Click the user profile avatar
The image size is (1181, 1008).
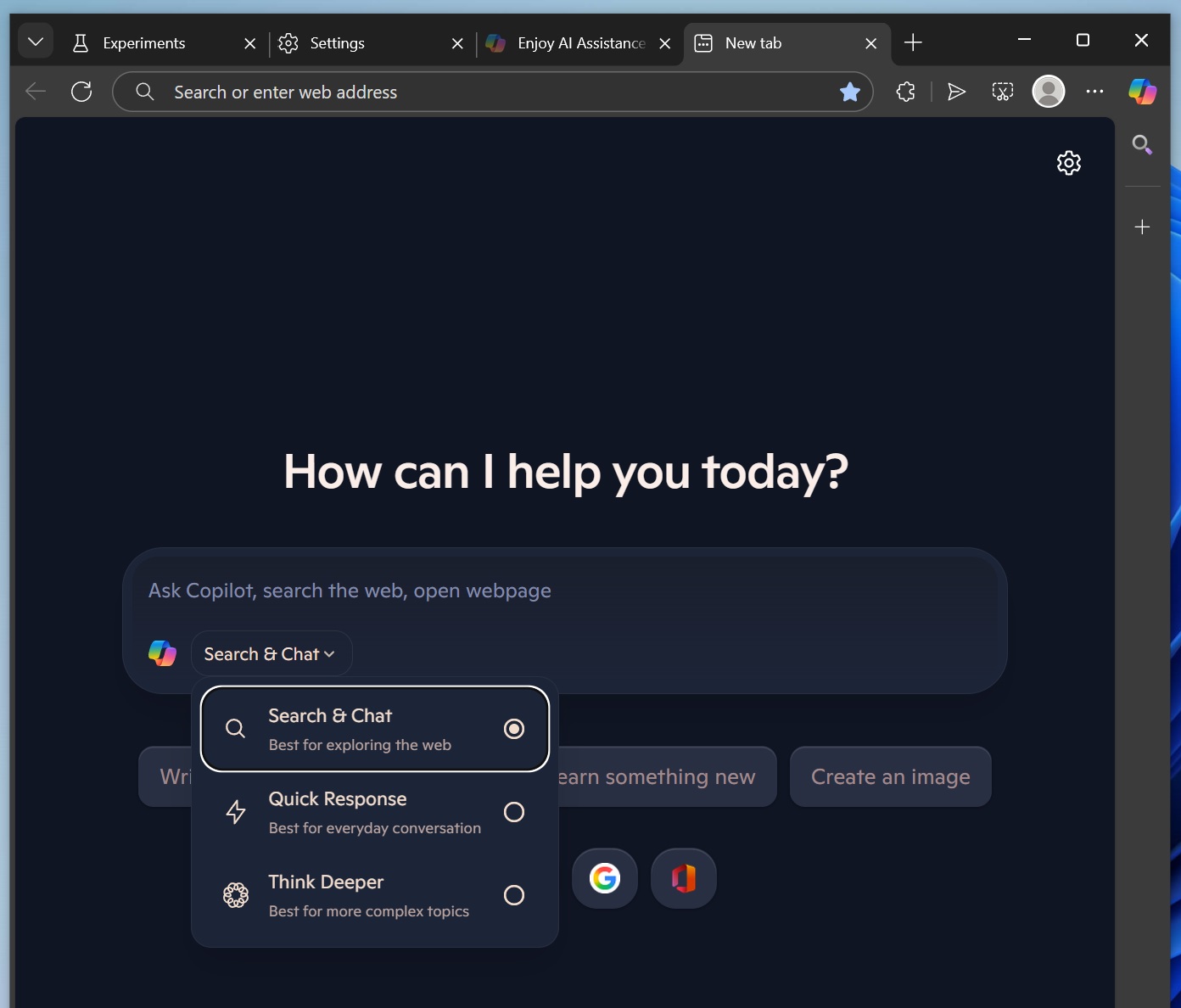tap(1048, 92)
